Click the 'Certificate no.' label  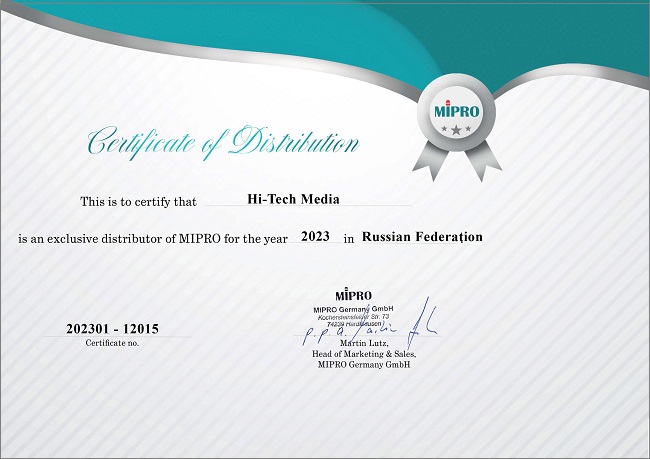click(x=112, y=343)
